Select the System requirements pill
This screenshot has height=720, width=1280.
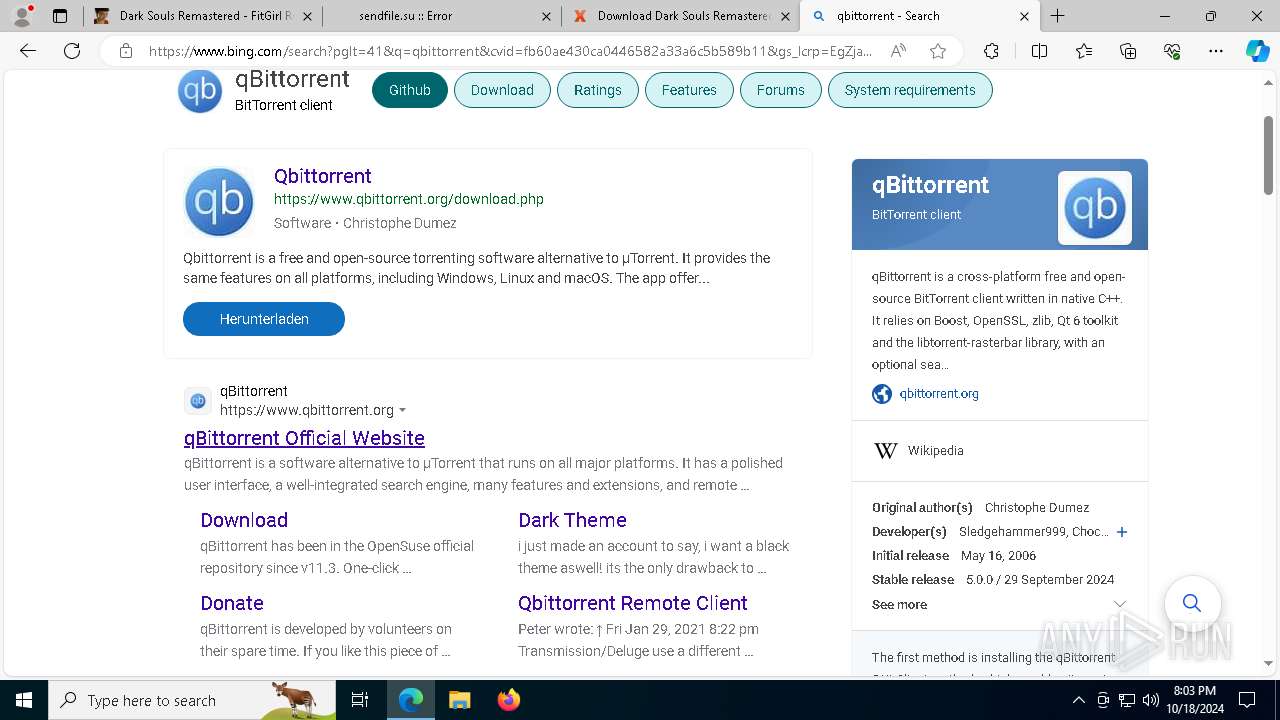(910, 90)
